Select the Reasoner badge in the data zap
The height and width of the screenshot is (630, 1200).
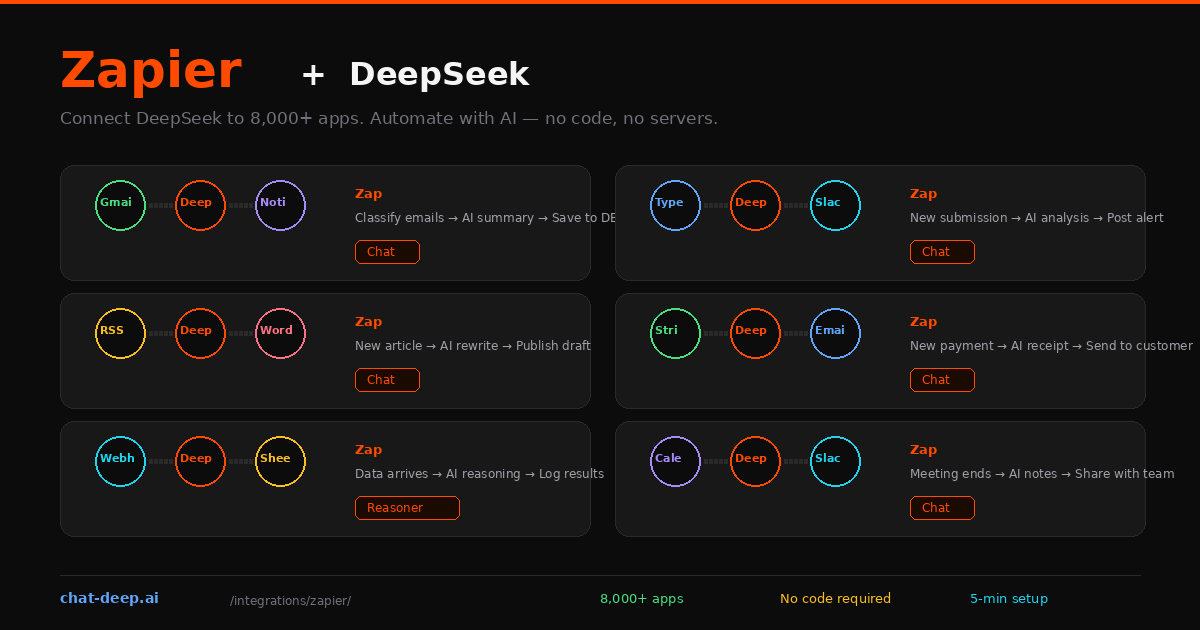point(407,507)
